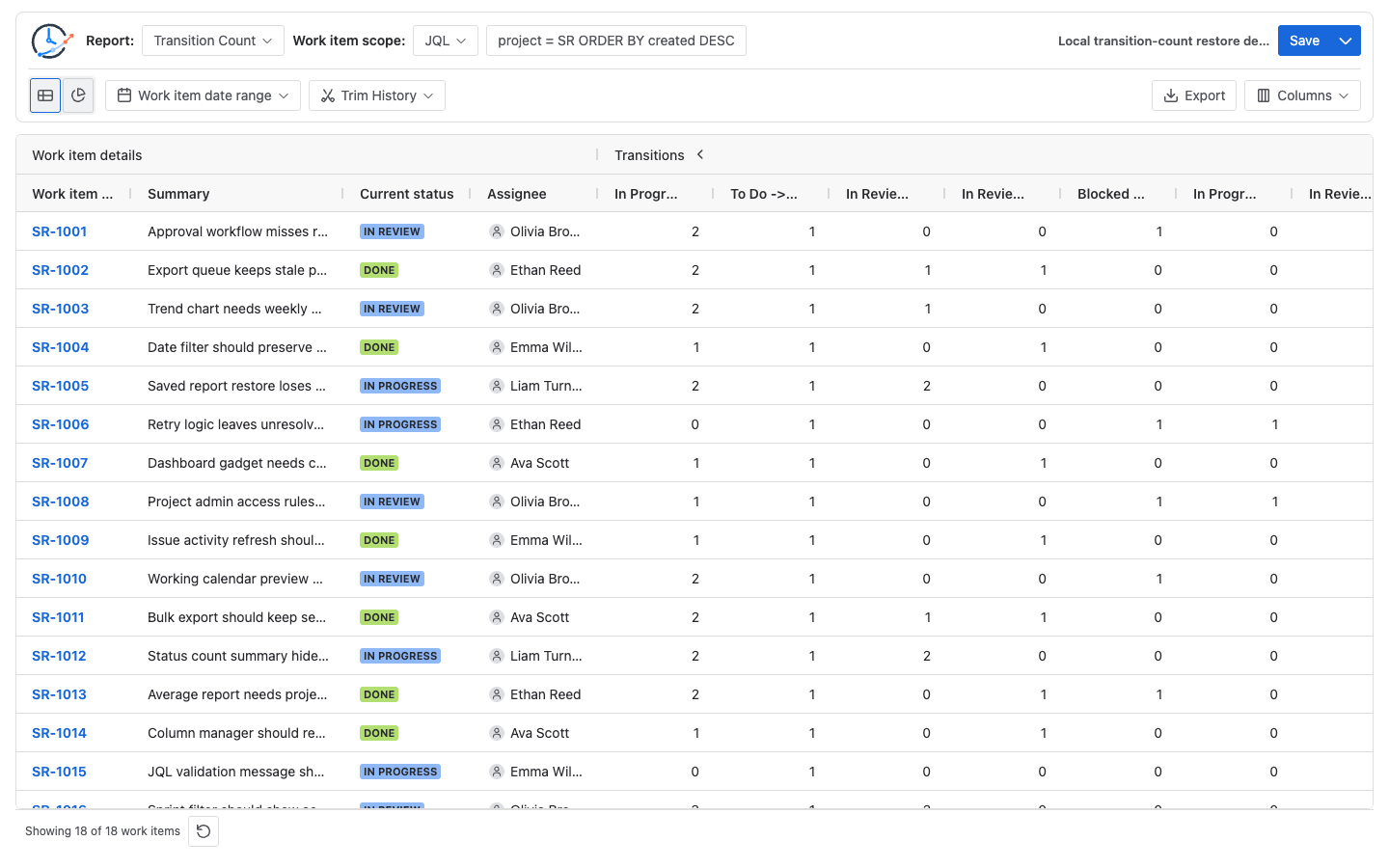Click the avatar icon for SR-1001 assignee
Screen dimensions: 1389x868
click(x=497, y=231)
